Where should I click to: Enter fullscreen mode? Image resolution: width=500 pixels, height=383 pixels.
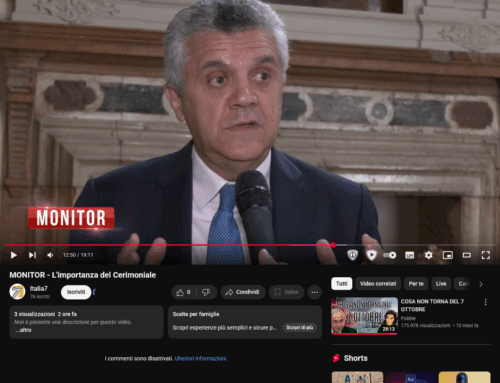(x=486, y=255)
